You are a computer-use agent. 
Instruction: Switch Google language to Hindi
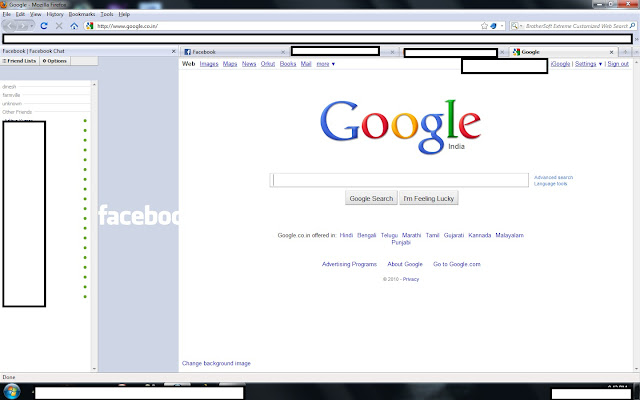coord(346,235)
